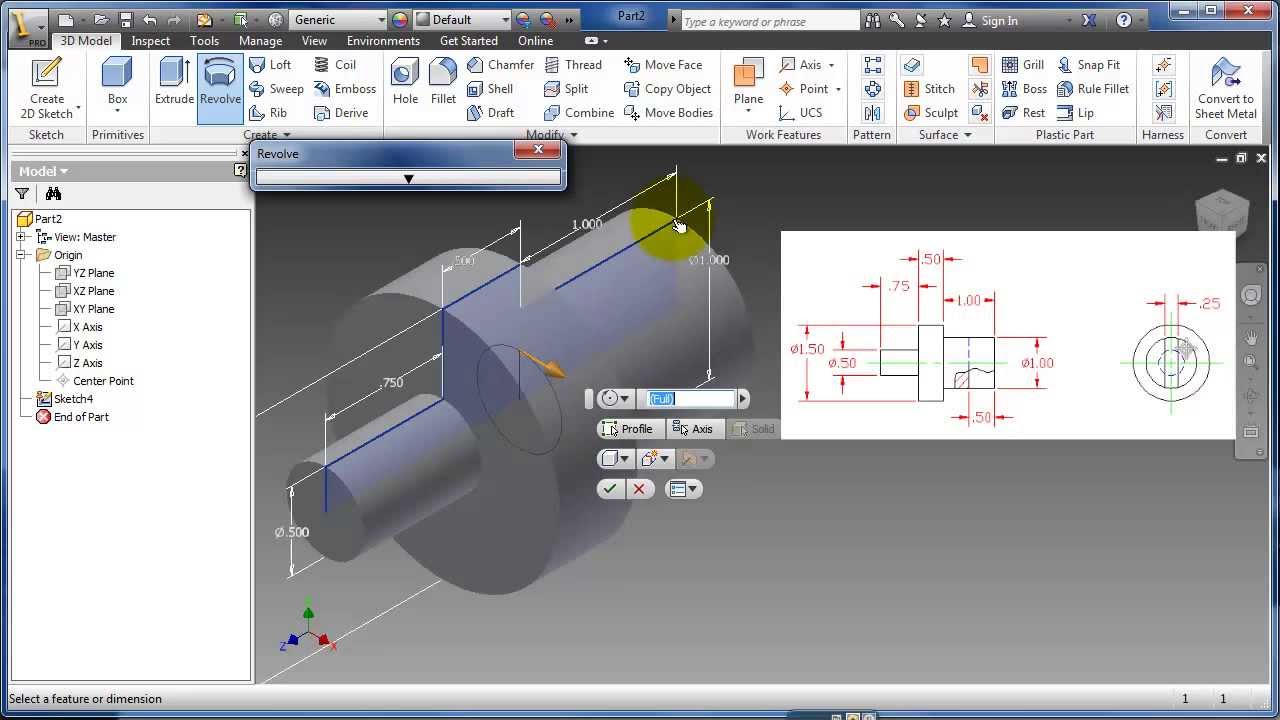Screen dimensions: 1280x720
Task: Click the appearance color wheel icon
Action: point(399,20)
